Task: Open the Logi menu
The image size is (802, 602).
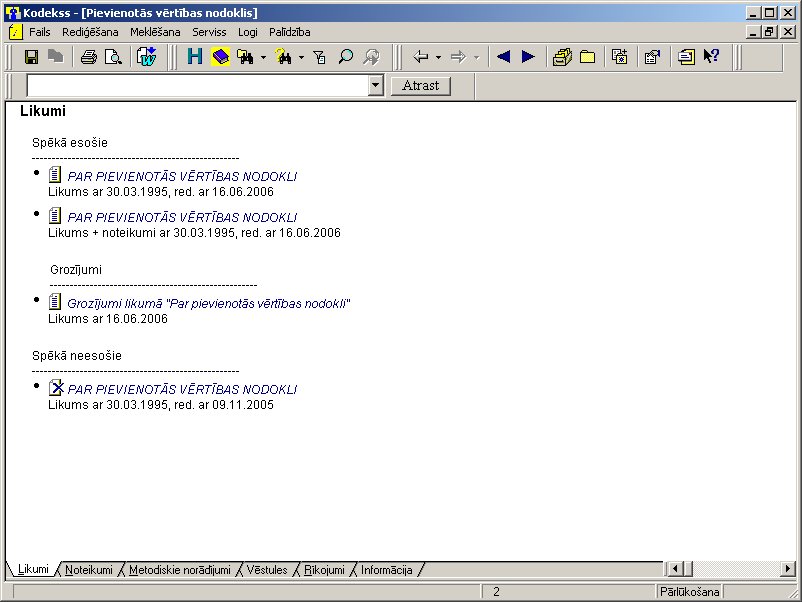Action: (248, 32)
